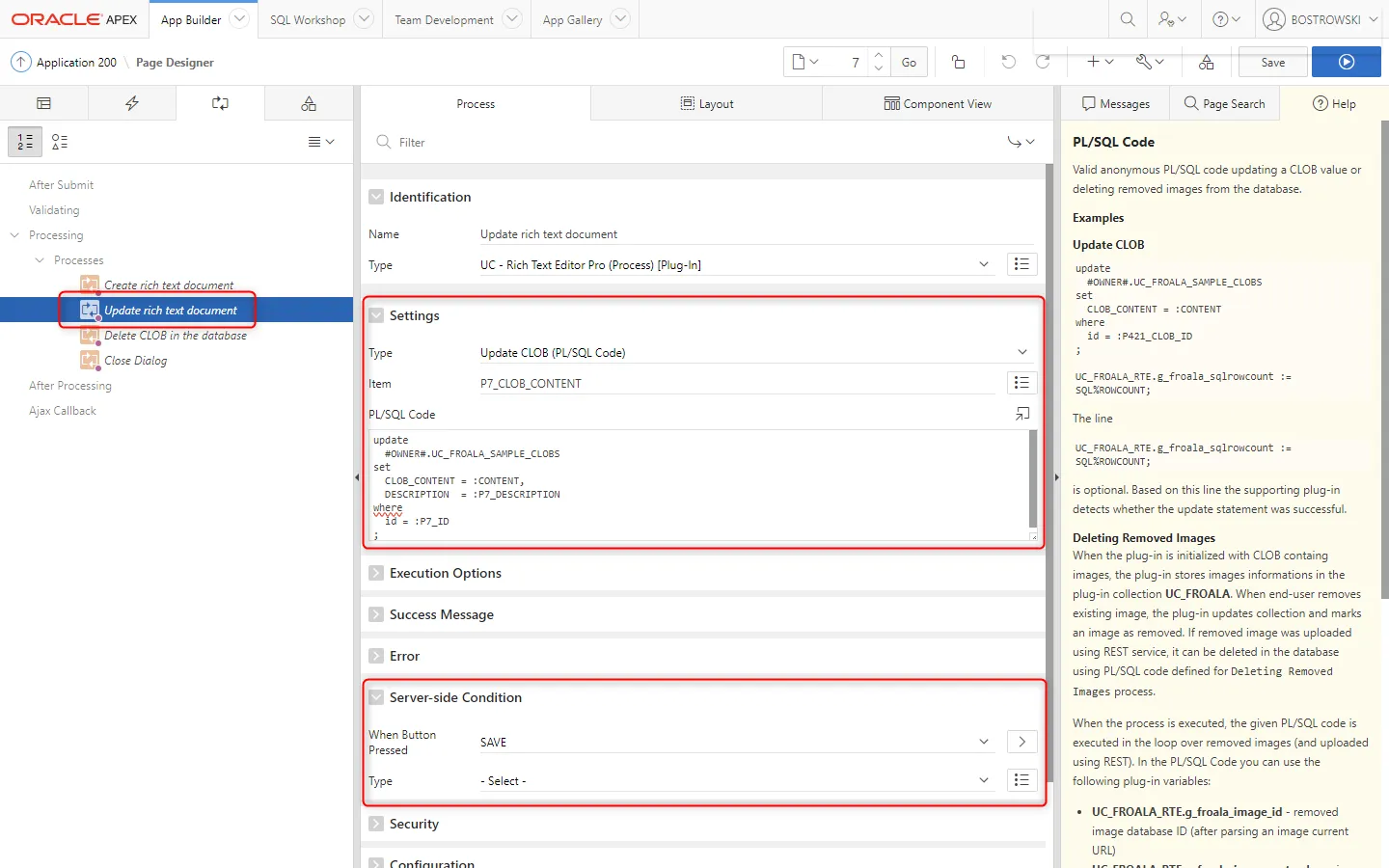The width and height of the screenshot is (1389, 868).
Task: Expand the Execution Options section
Action: 376,573
